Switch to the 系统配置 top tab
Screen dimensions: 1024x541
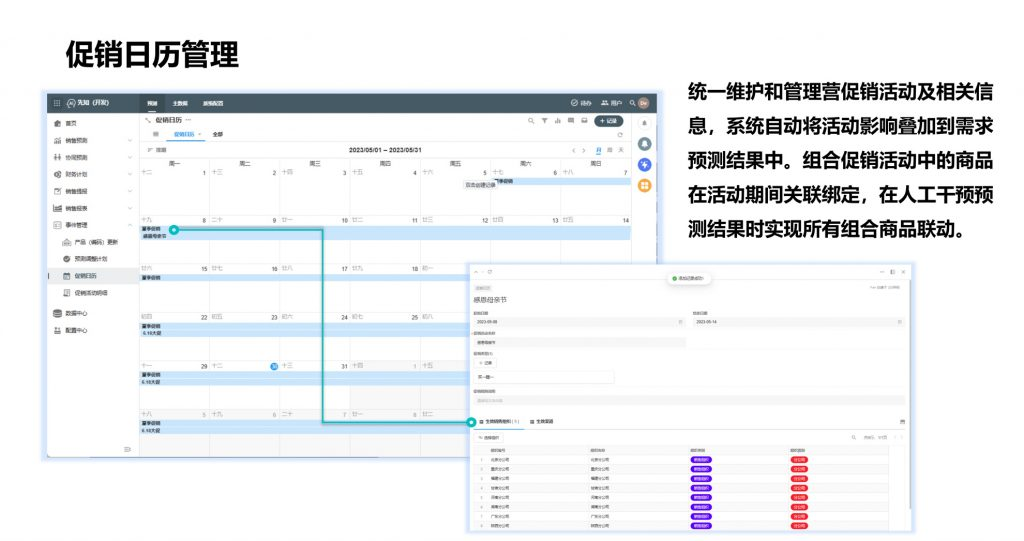pyautogui.click(x=213, y=103)
